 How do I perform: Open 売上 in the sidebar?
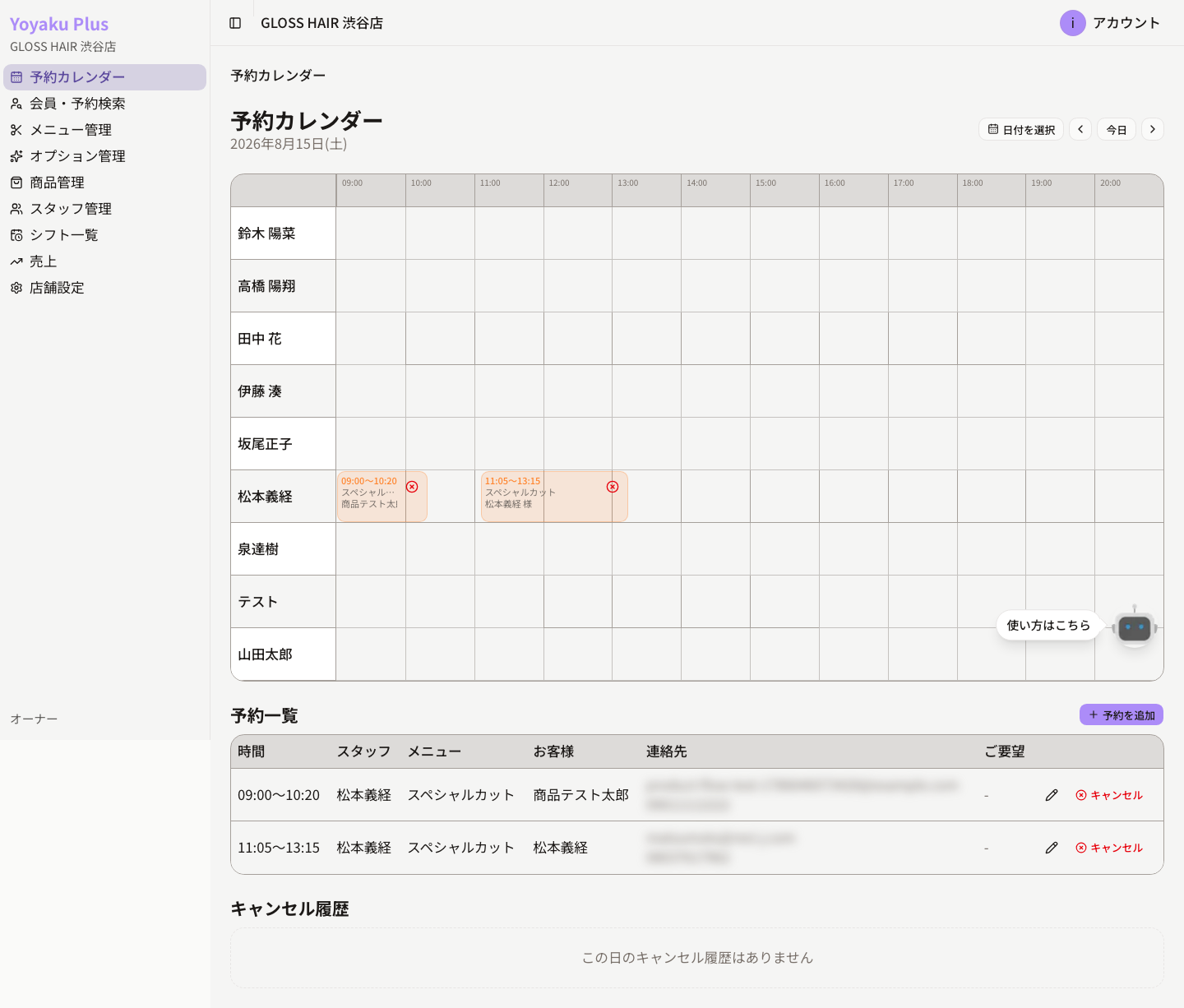point(104,261)
